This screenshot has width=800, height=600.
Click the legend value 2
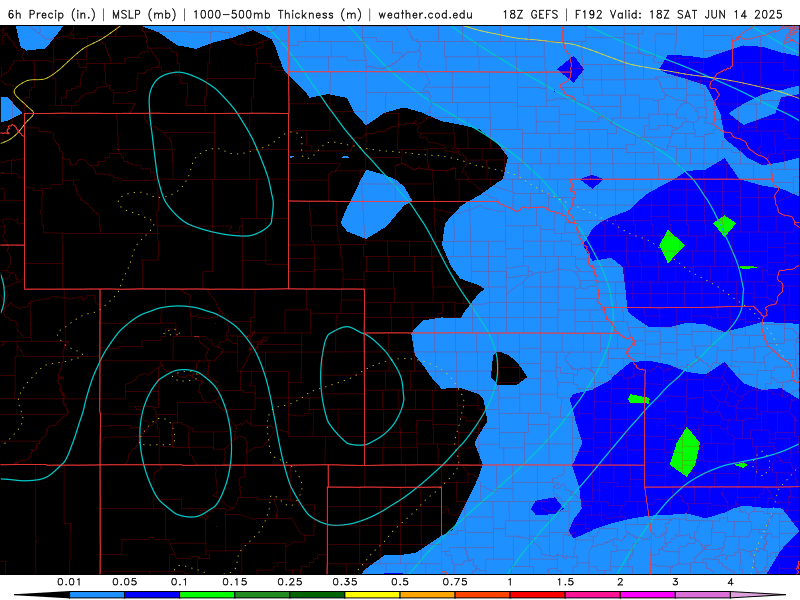coord(620,582)
